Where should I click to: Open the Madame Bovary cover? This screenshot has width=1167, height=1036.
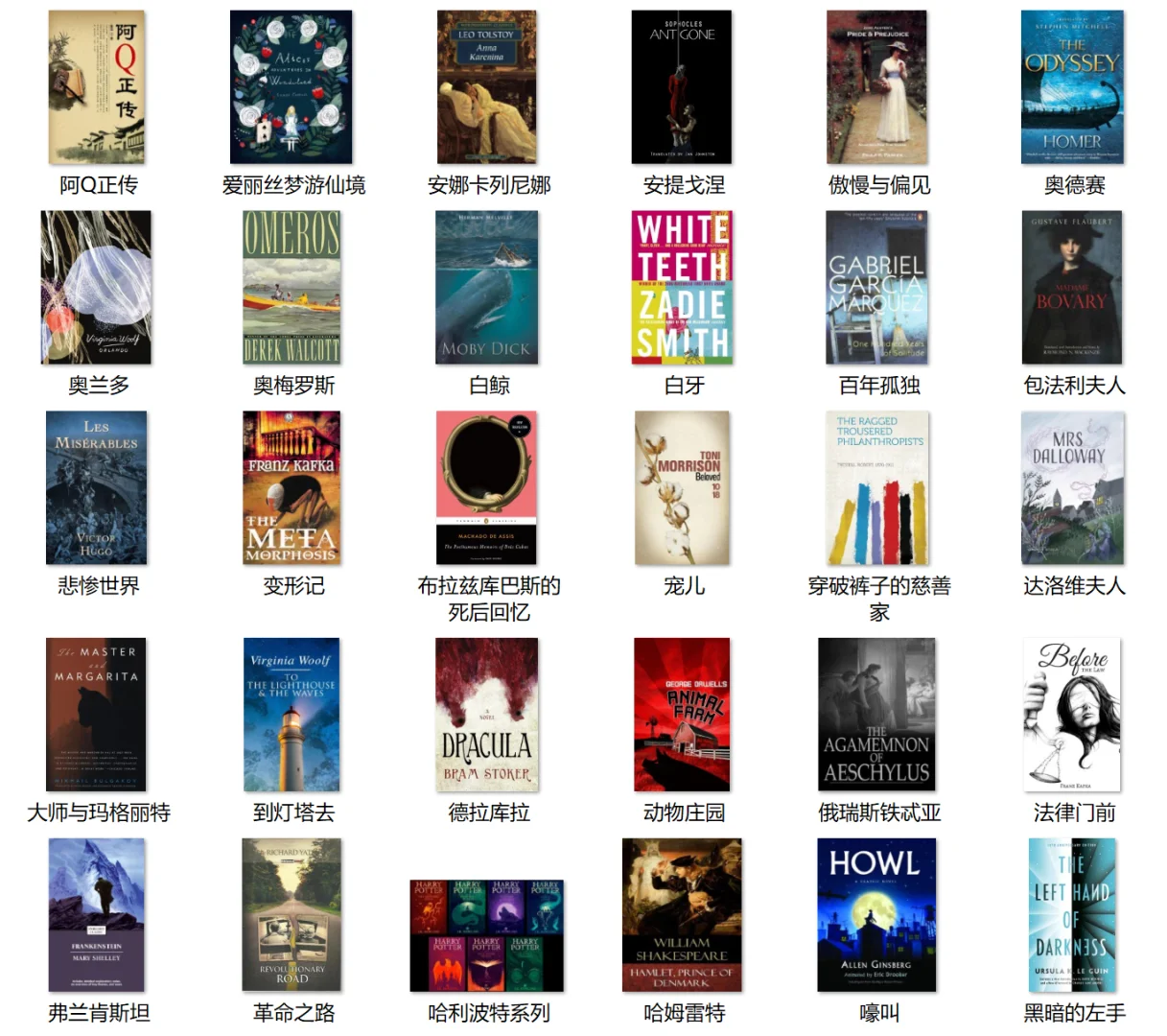(1072, 288)
